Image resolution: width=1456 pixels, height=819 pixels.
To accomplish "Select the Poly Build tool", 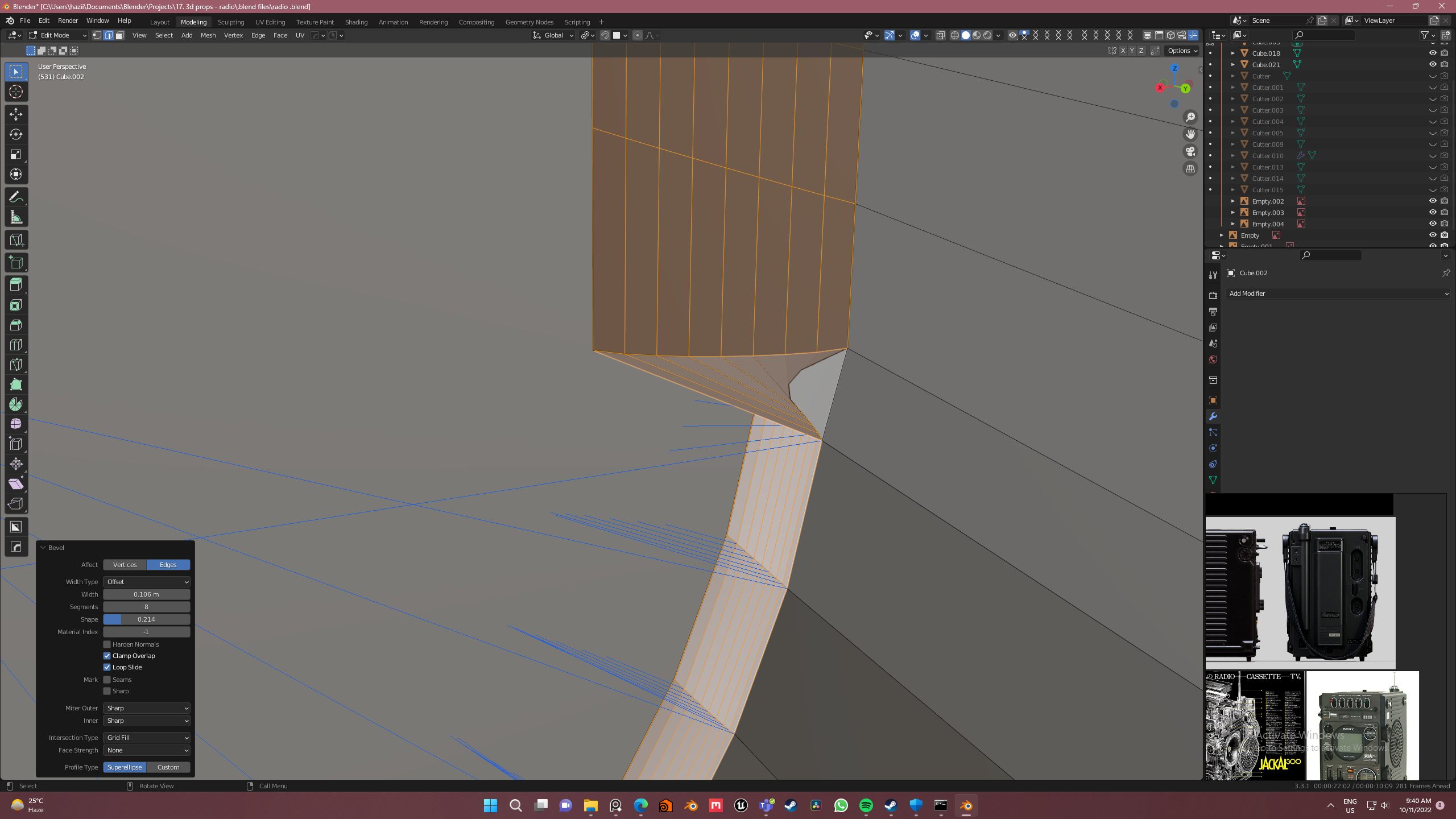I will click(x=16, y=385).
